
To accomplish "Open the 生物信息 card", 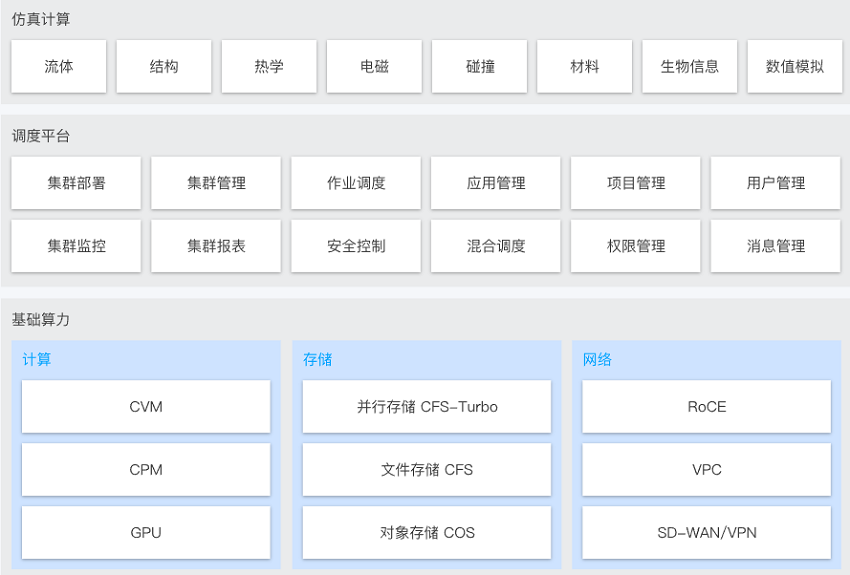I will point(690,66).
